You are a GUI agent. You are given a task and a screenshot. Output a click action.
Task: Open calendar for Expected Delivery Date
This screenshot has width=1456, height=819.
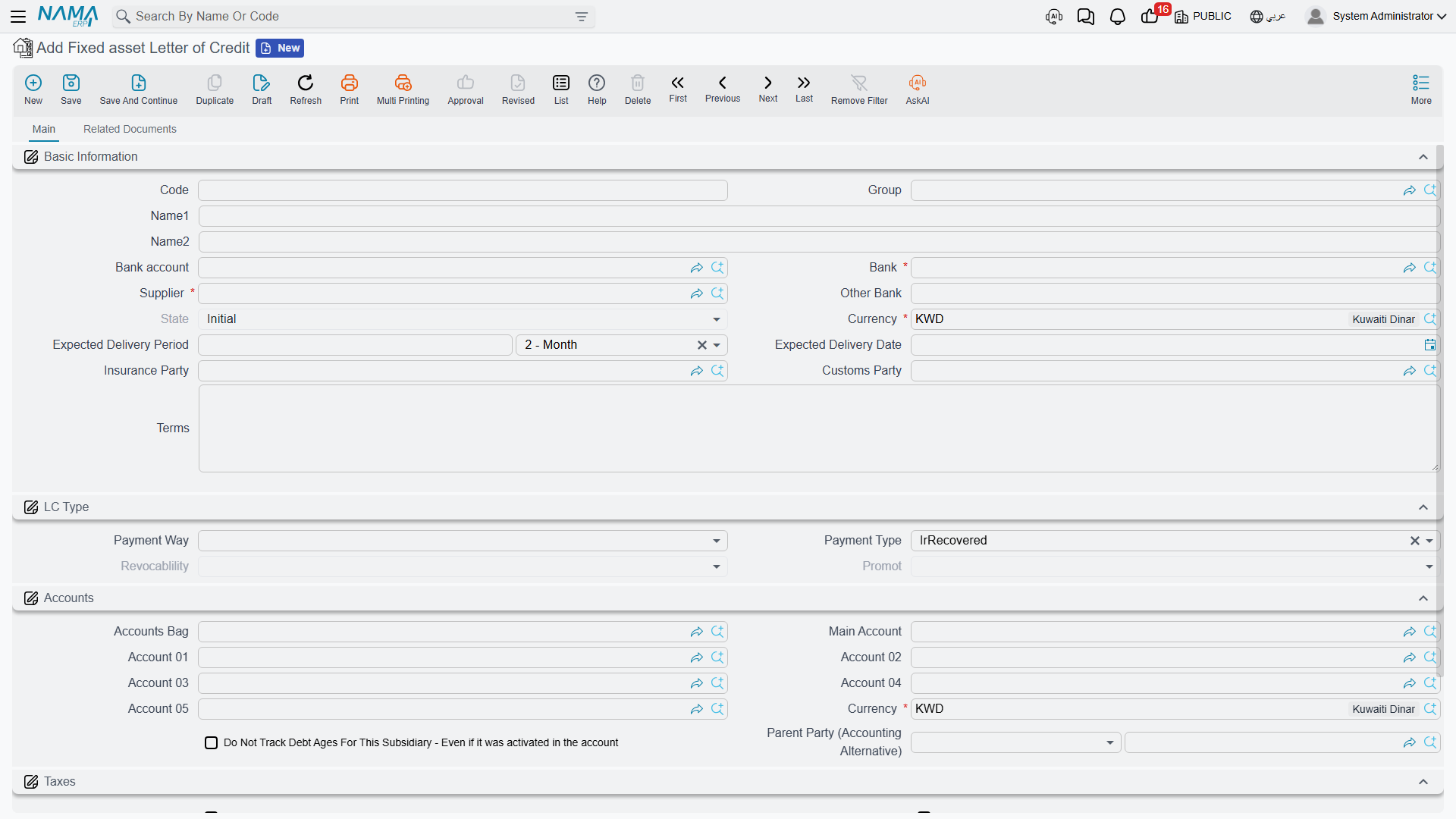1429,345
